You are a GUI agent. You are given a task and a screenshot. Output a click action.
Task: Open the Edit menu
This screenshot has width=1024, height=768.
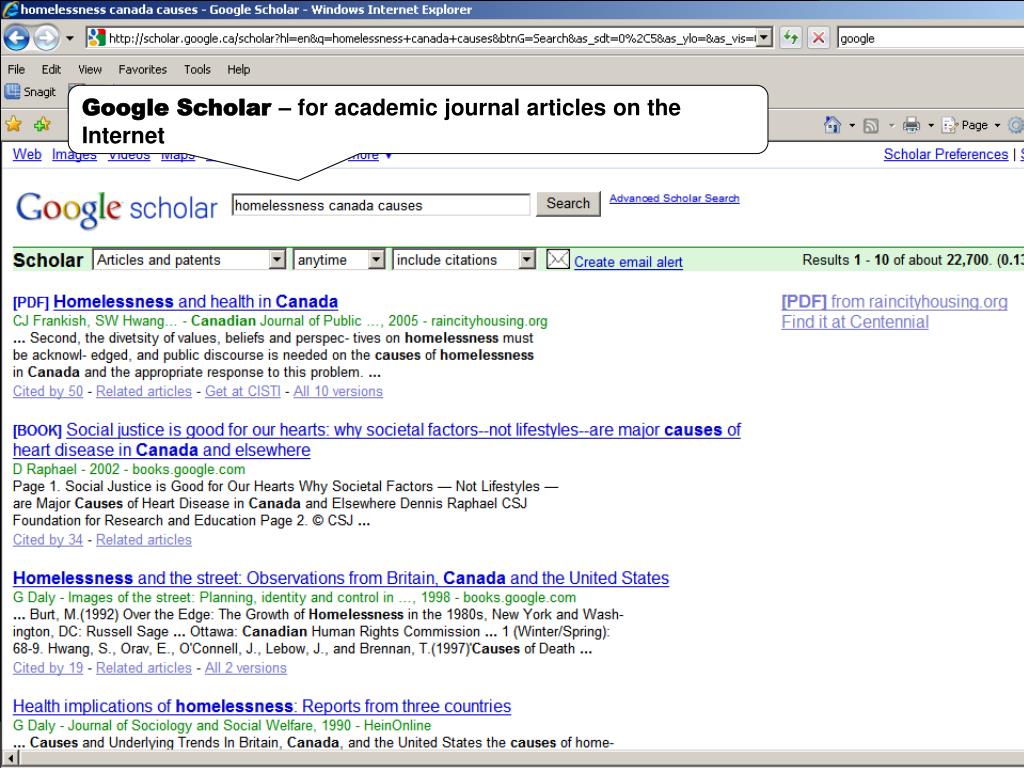point(51,69)
